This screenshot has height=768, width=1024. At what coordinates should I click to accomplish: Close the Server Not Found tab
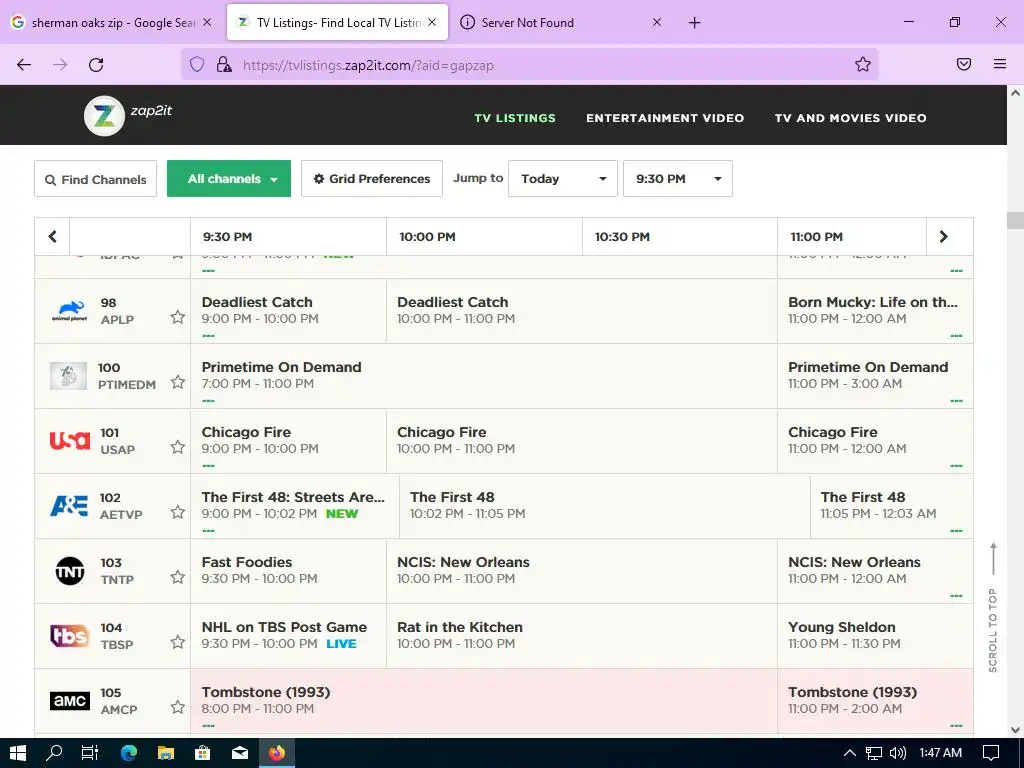(657, 23)
